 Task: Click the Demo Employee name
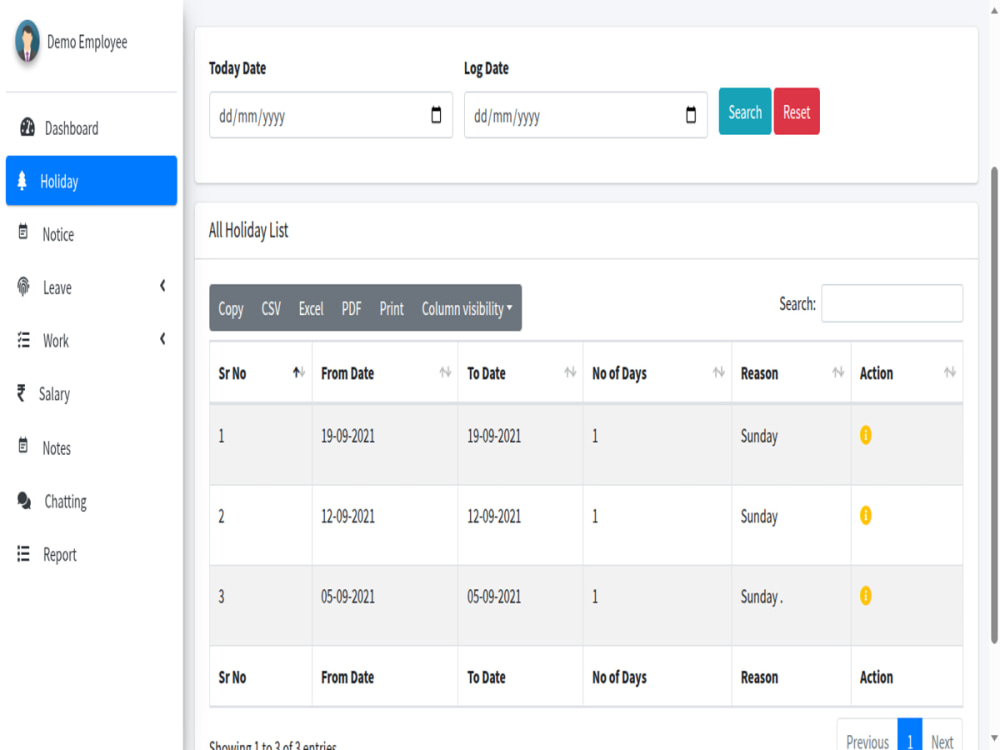pos(87,42)
